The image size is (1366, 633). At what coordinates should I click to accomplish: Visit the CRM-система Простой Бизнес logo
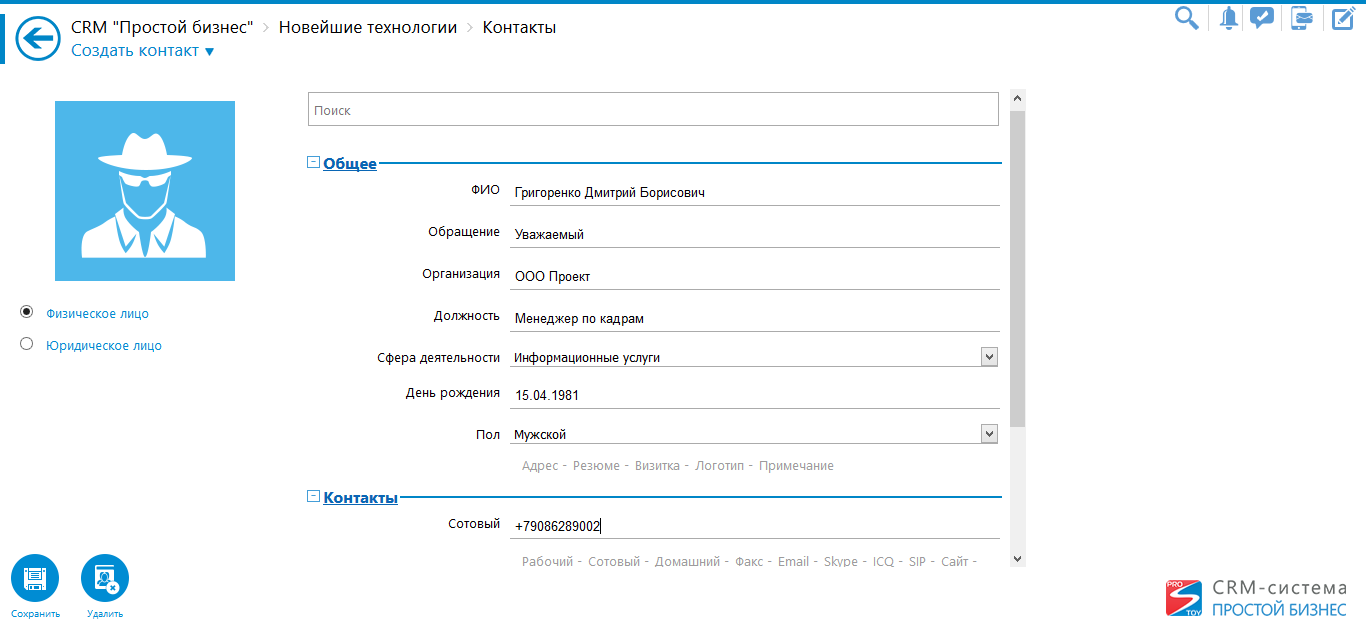1256,598
